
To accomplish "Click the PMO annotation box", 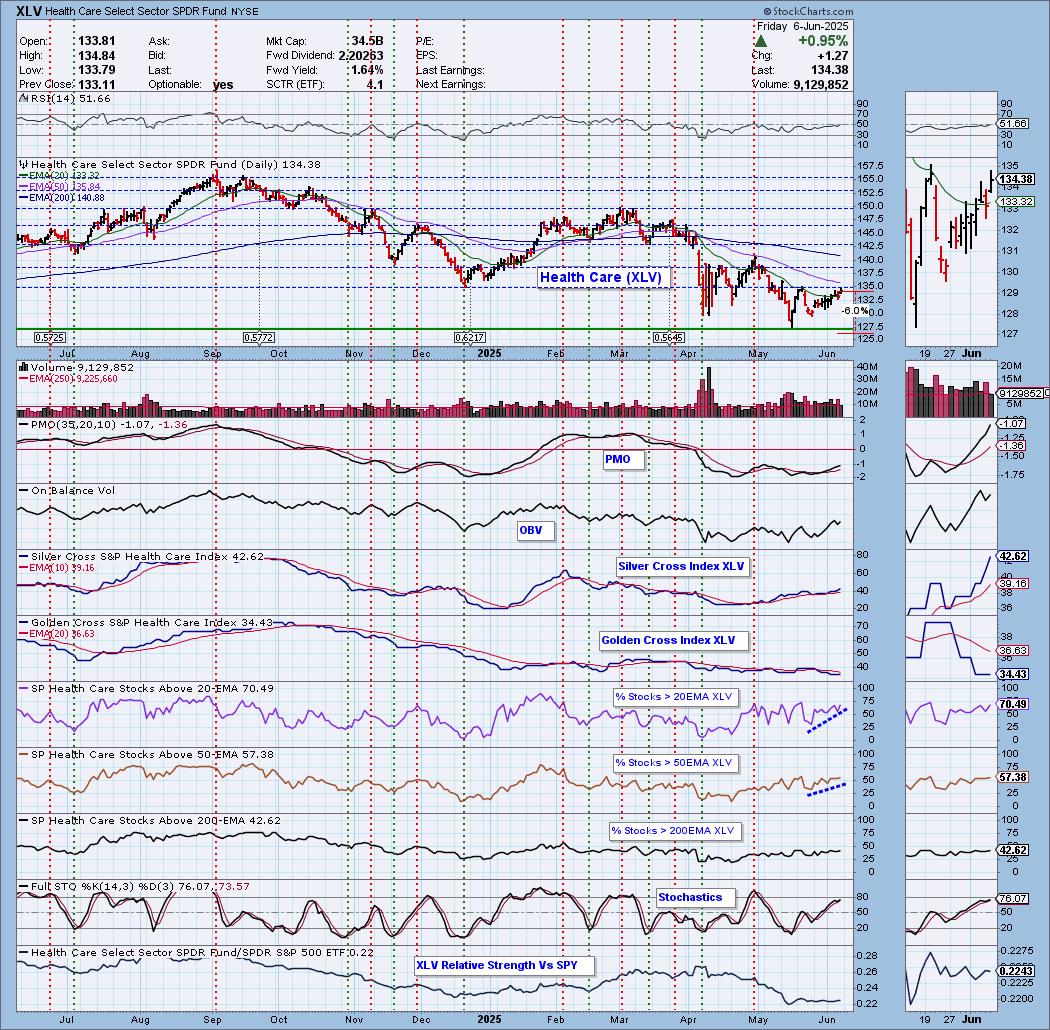I will 623,459.
